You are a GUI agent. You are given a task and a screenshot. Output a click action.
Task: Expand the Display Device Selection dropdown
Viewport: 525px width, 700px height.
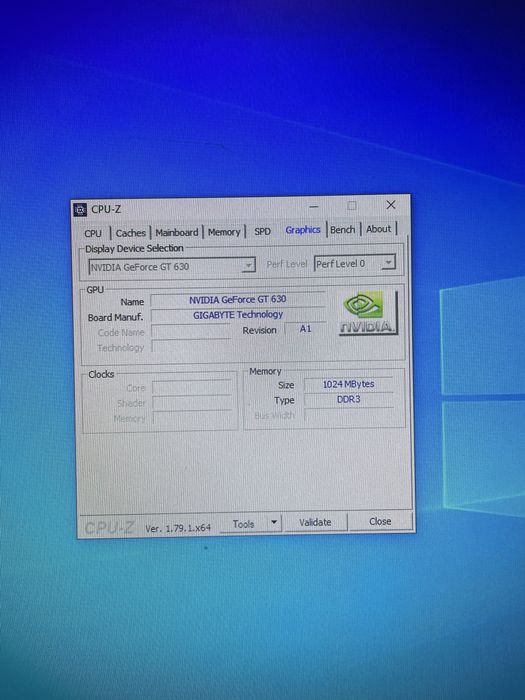pos(172,267)
